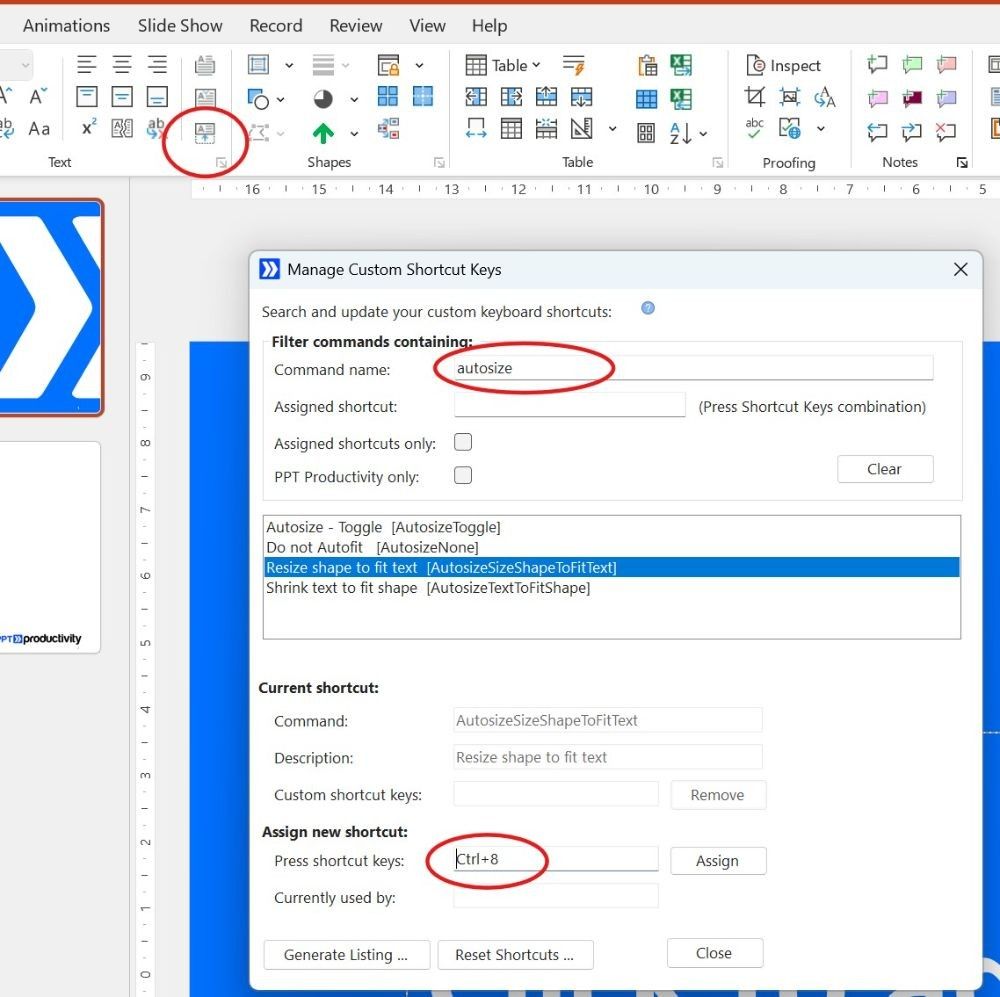Open the Record ribbon tab

[276, 26]
